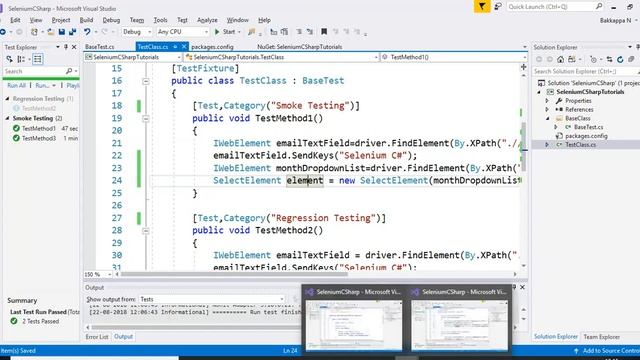Click the Refresh icon in Solution Explorer

tap(620, 60)
